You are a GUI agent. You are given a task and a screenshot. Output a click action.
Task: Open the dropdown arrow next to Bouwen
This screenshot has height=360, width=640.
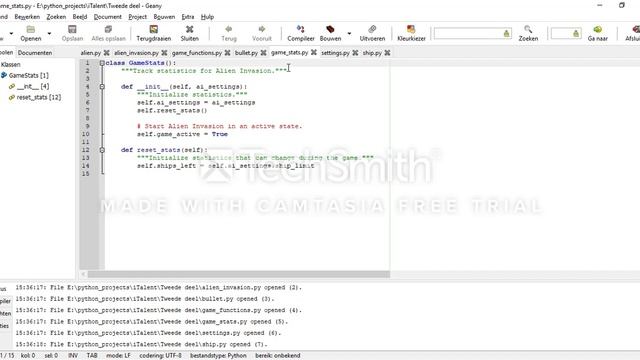point(349,33)
